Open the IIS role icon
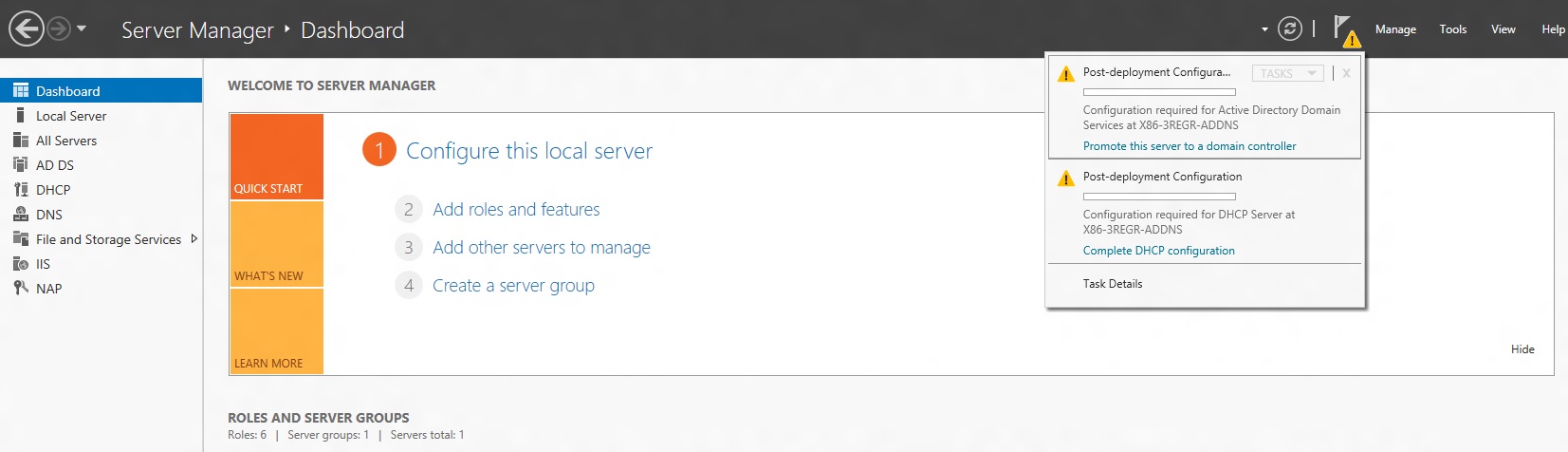The width and height of the screenshot is (1568, 452). pyautogui.click(x=20, y=263)
